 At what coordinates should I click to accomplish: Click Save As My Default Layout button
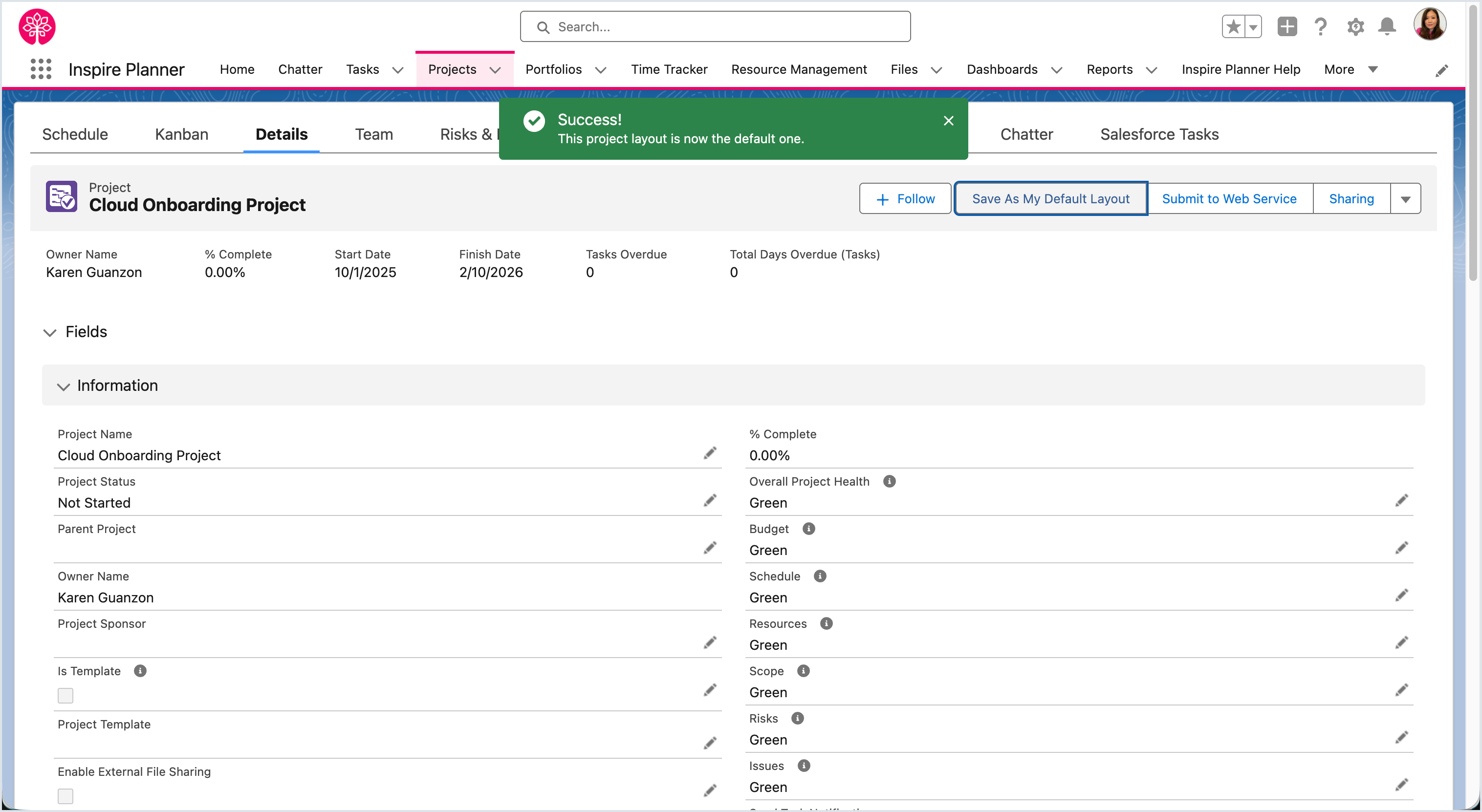tap(1050, 199)
